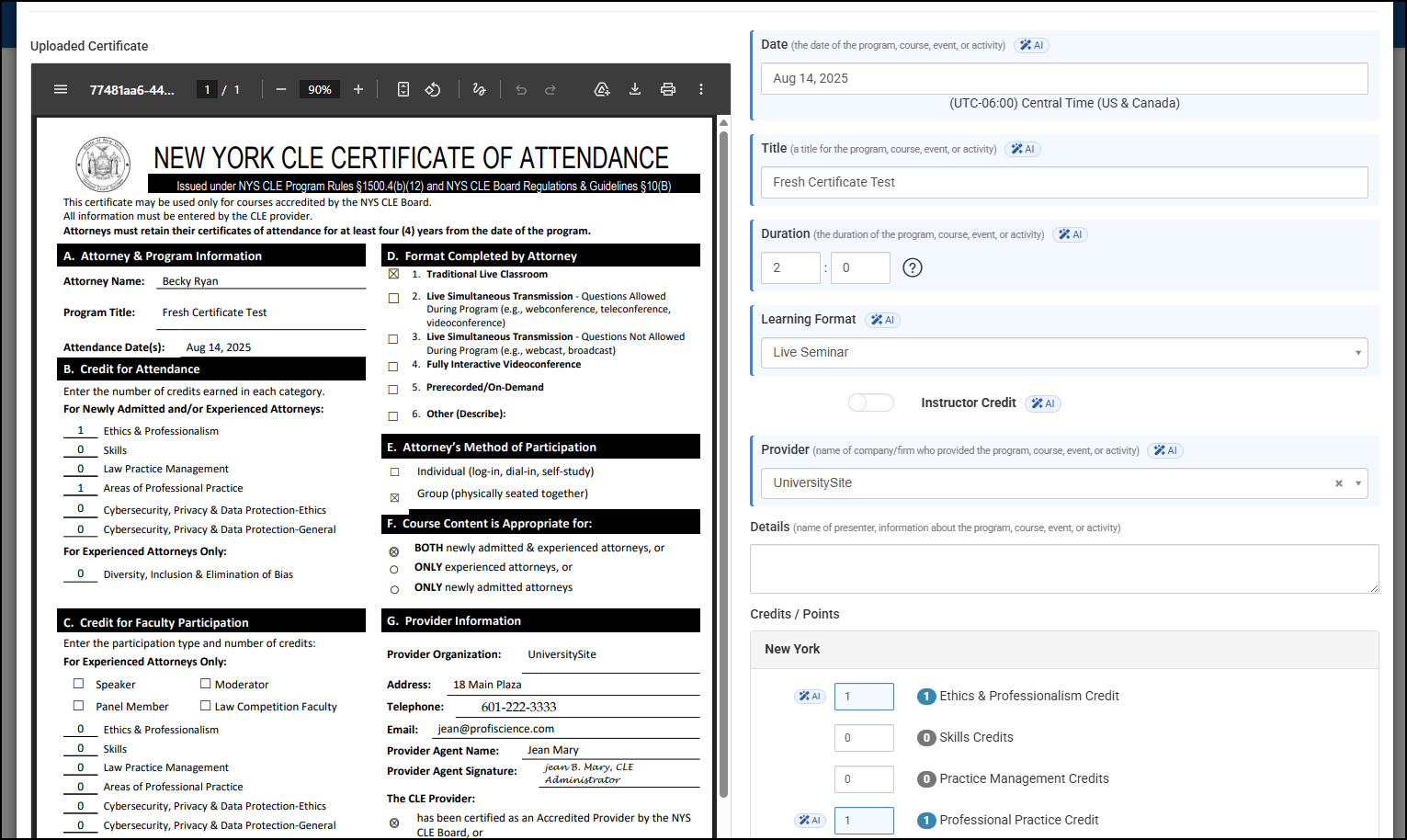Zoom out the PDF with minus icon
Viewport: 1407px width, 840px height.
(x=281, y=89)
